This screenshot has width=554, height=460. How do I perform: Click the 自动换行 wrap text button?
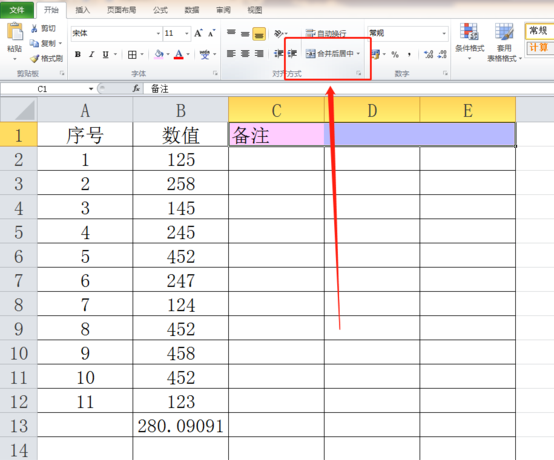point(326,34)
